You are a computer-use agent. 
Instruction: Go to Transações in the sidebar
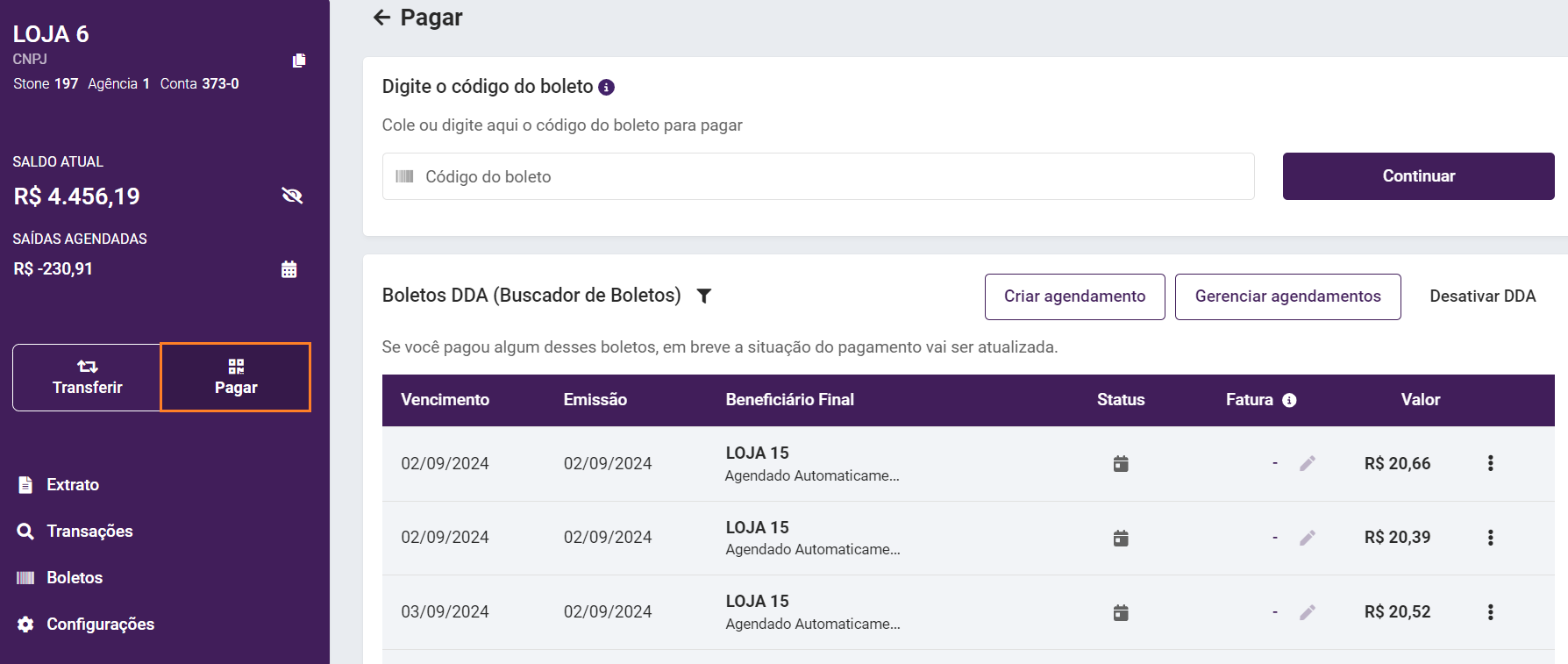[89, 532]
